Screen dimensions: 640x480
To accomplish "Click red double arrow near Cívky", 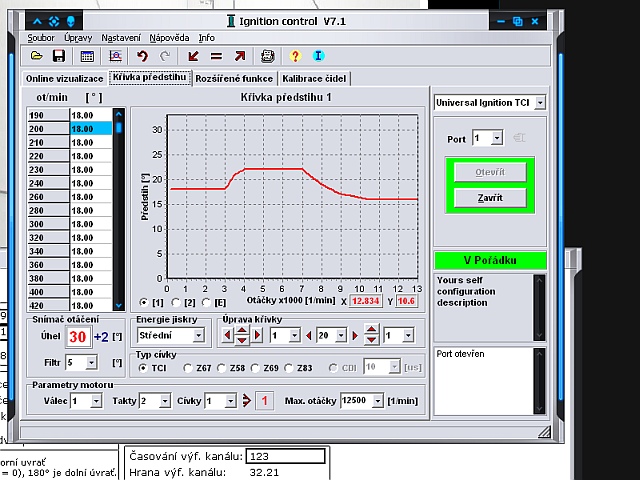I will (246, 400).
